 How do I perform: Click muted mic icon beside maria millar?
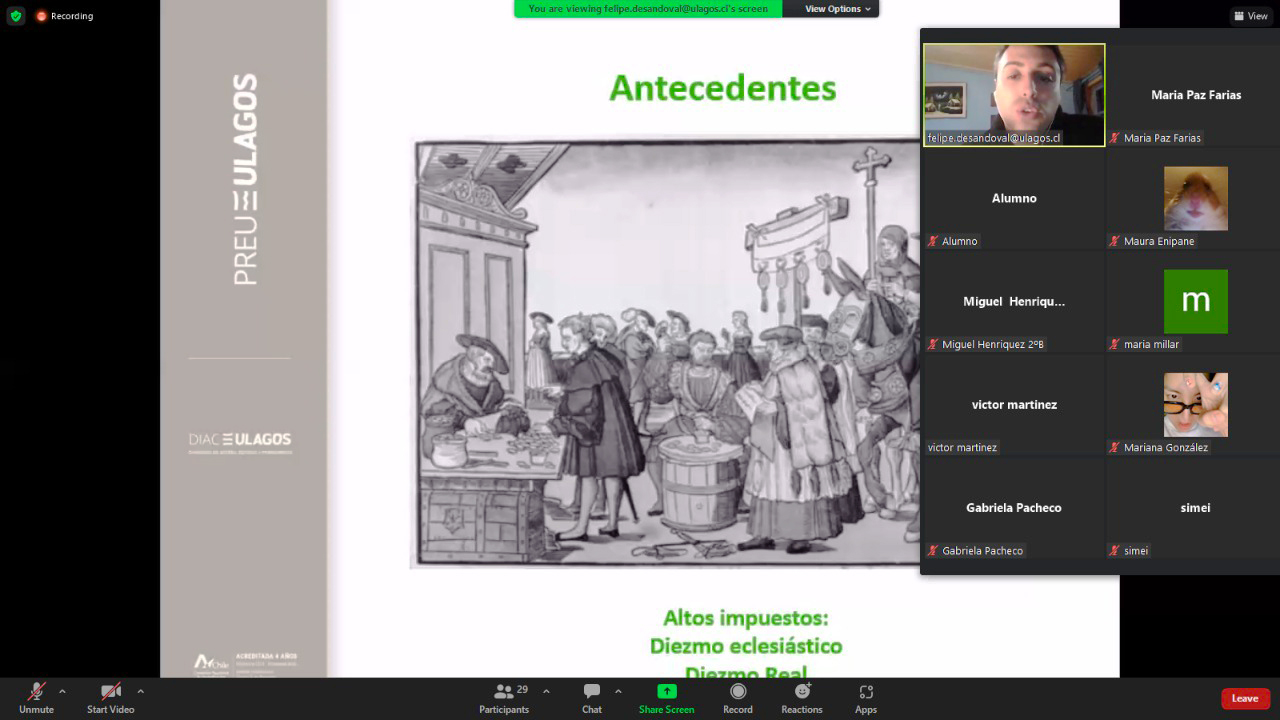click(x=1115, y=344)
